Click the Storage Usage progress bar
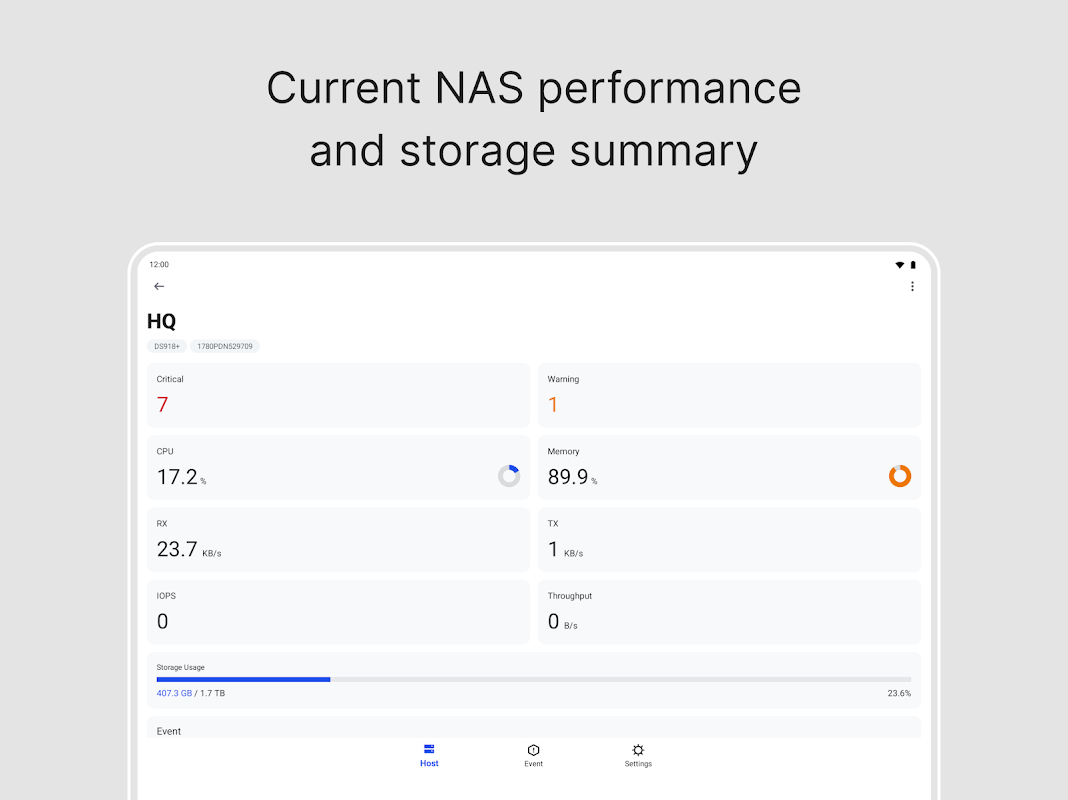The height and width of the screenshot is (800, 1068). click(x=533, y=680)
